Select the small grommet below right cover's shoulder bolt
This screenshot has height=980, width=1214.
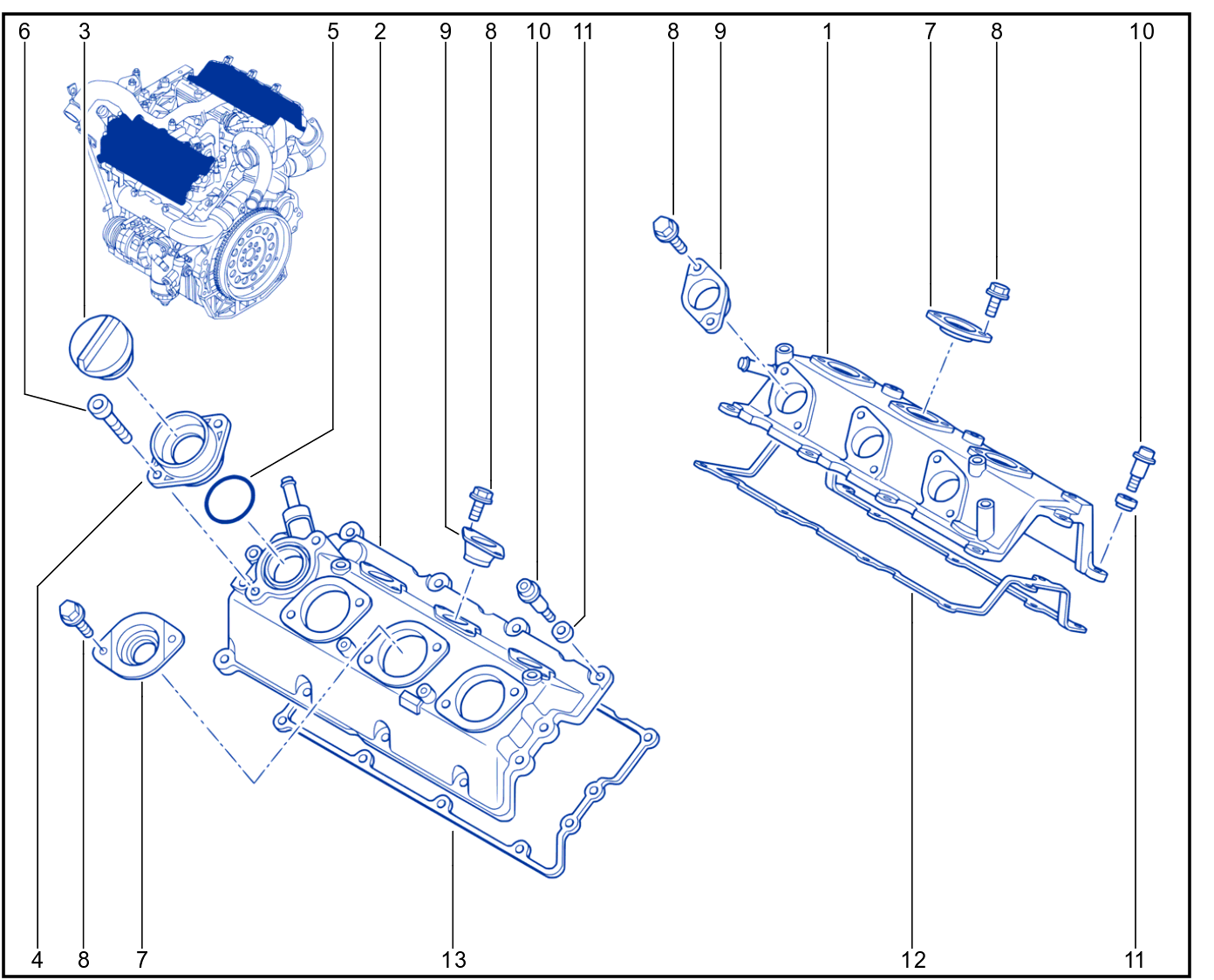tap(1127, 502)
